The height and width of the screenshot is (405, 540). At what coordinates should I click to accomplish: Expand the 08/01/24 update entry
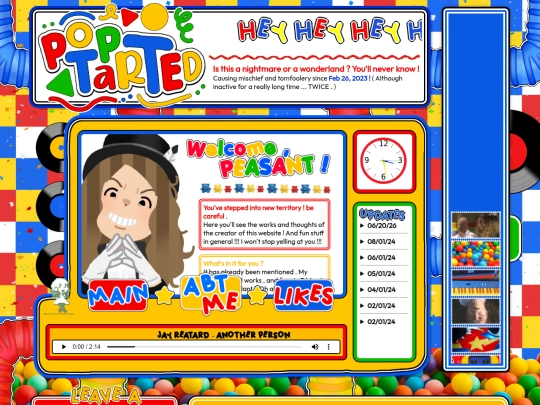[x=381, y=241]
